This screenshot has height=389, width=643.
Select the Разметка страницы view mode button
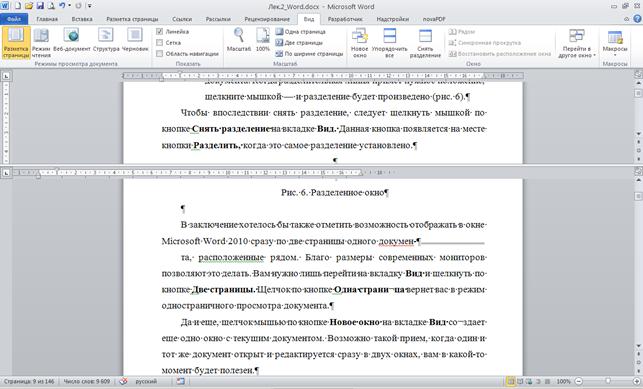pos(16,43)
